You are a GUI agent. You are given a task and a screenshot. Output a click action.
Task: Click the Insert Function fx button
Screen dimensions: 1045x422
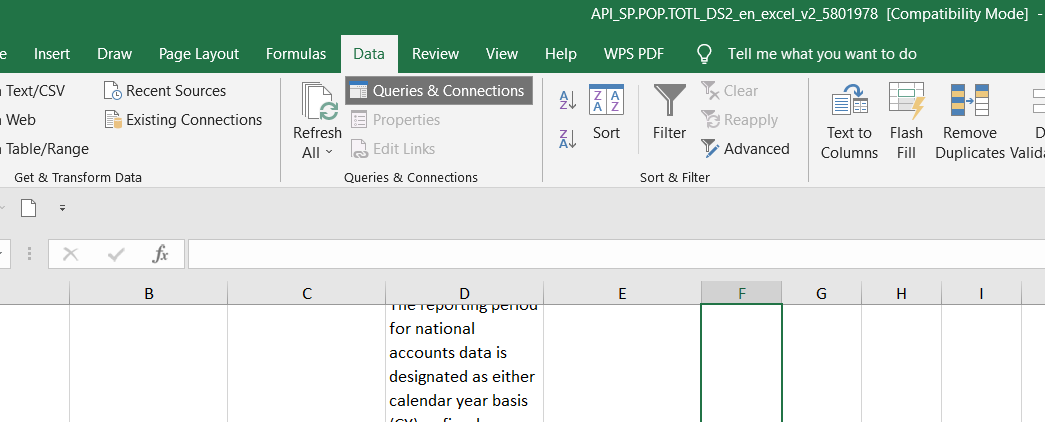(160, 254)
